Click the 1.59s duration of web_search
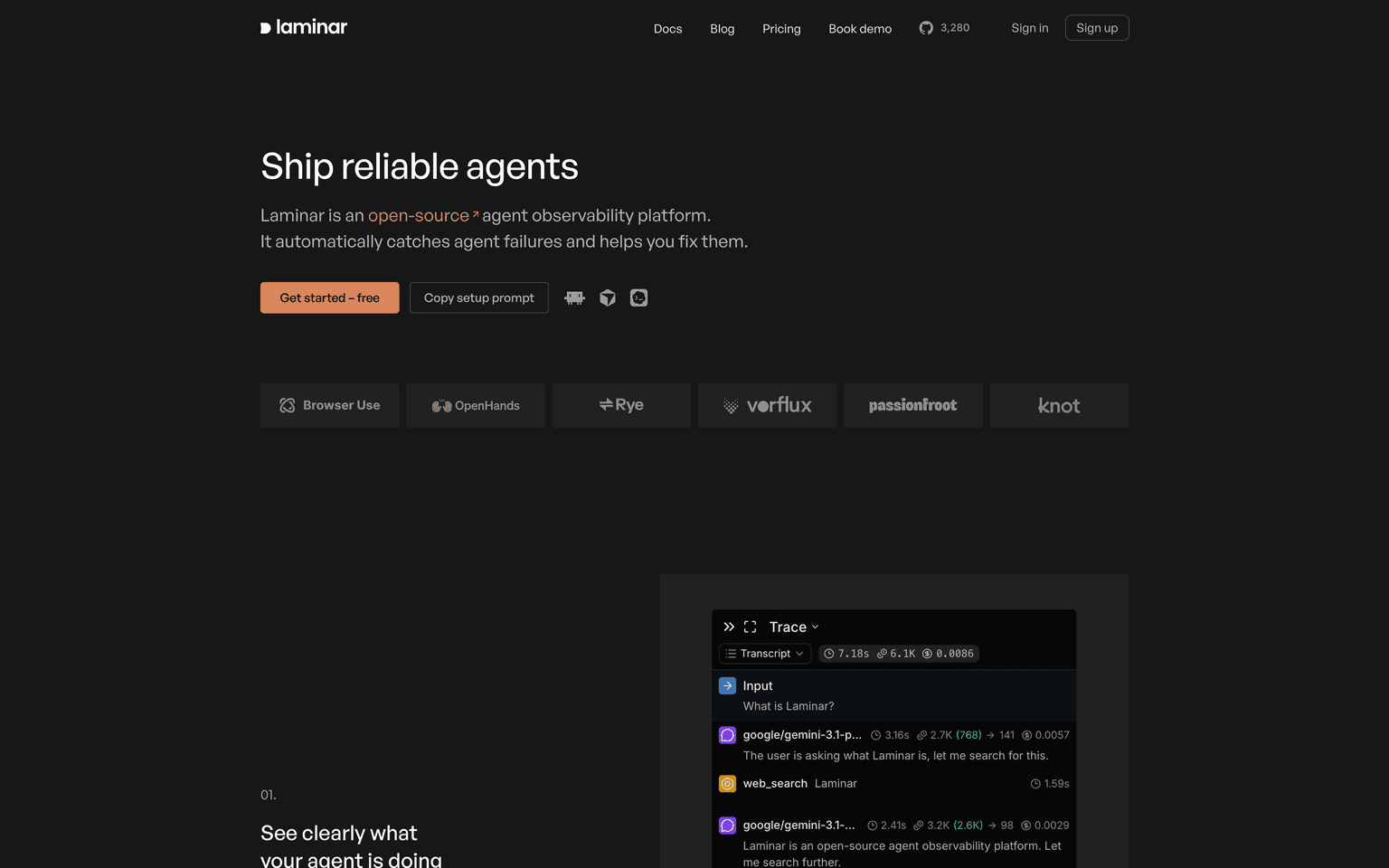The width and height of the screenshot is (1389, 868). [1050, 784]
